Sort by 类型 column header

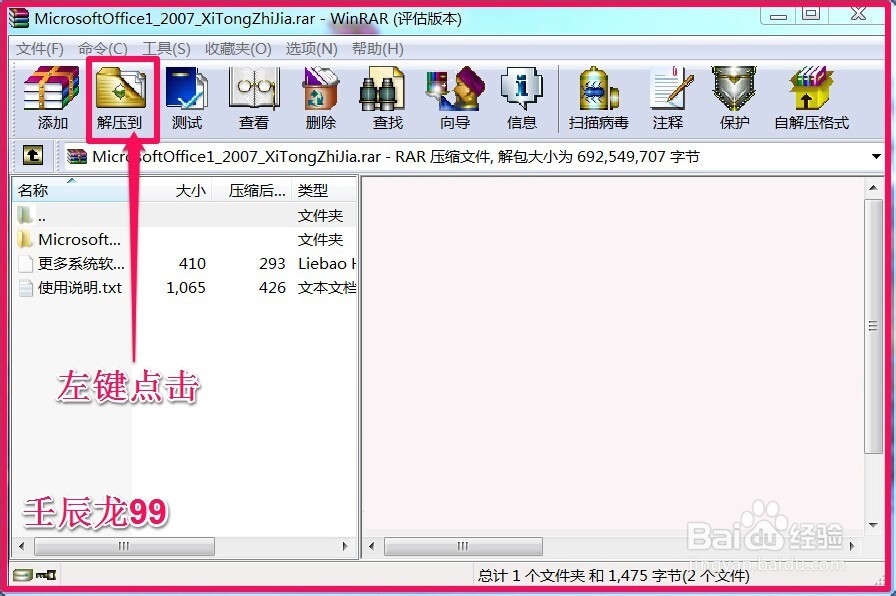click(324, 190)
